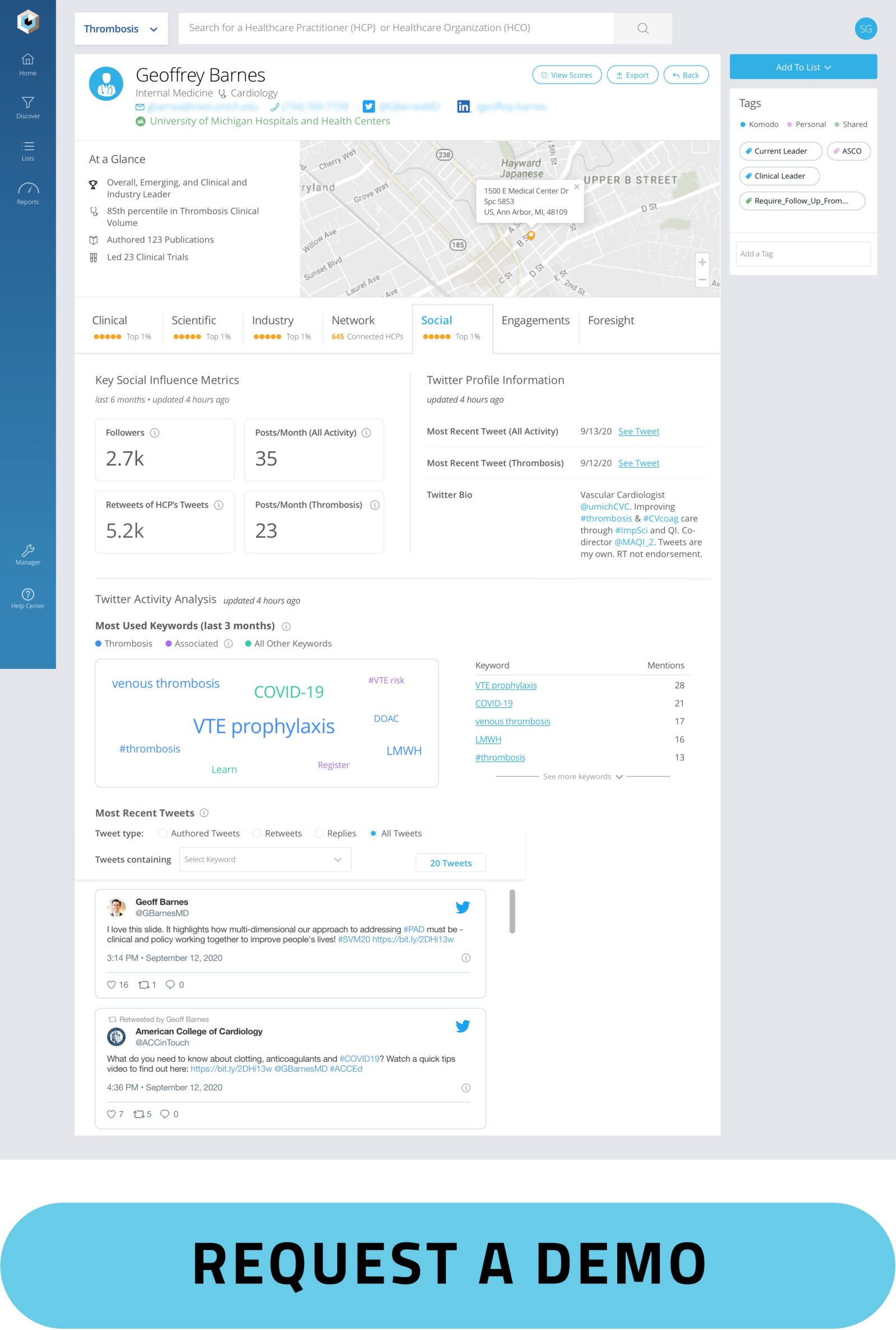Zoom in on the map
Screen dimensions: 896x1330
702,262
